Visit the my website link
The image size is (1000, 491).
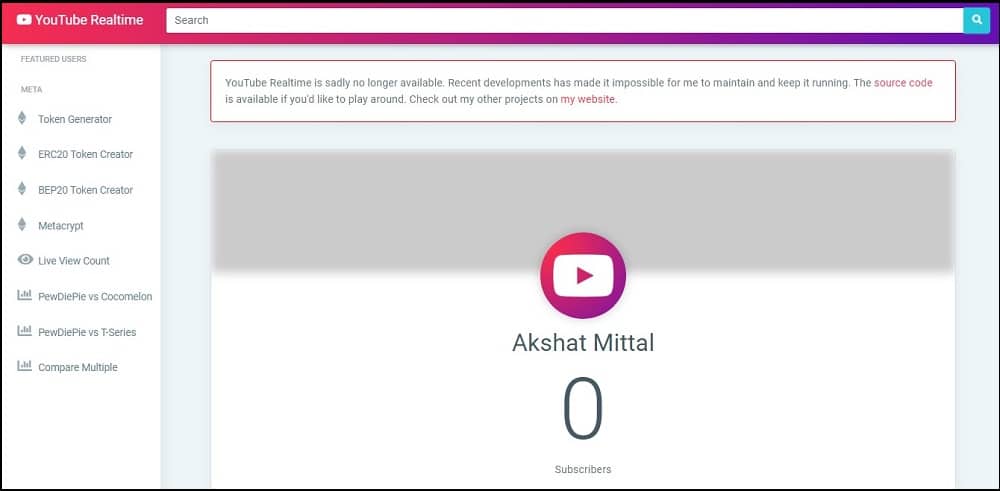coord(588,99)
